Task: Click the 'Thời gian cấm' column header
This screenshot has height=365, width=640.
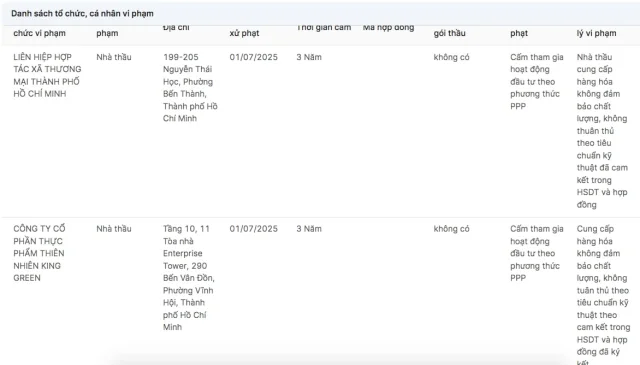Action: pos(324,28)
